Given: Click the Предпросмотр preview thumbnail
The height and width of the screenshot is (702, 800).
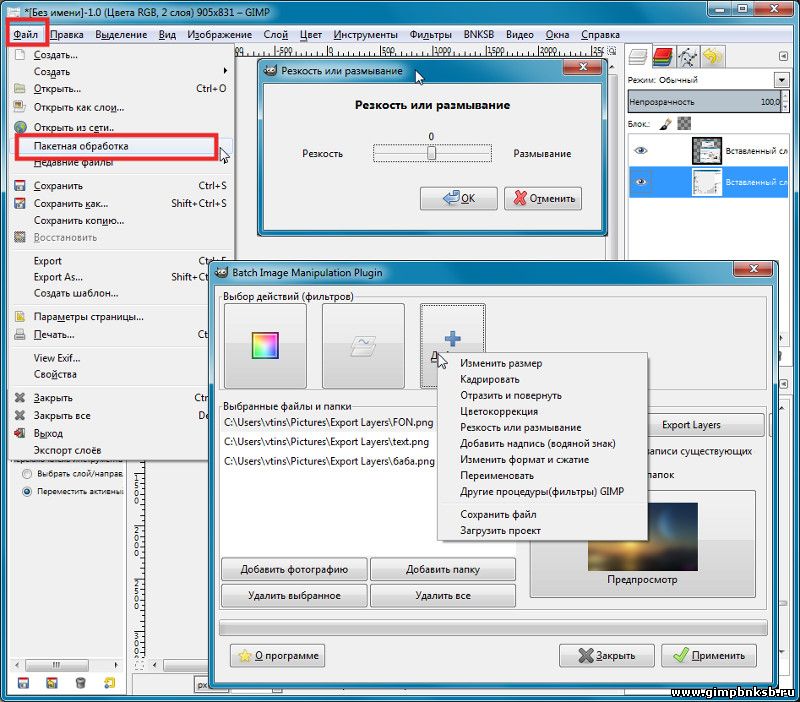Looking at the screenshot, I should [x=643, y=537].
